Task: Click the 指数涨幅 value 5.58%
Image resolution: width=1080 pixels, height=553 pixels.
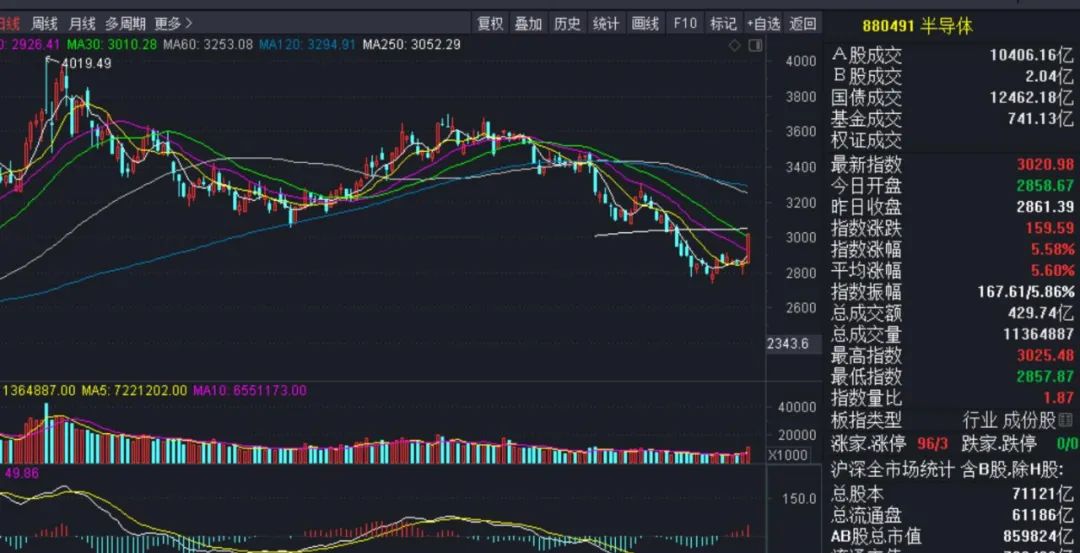Action: tap(1052, 249)
